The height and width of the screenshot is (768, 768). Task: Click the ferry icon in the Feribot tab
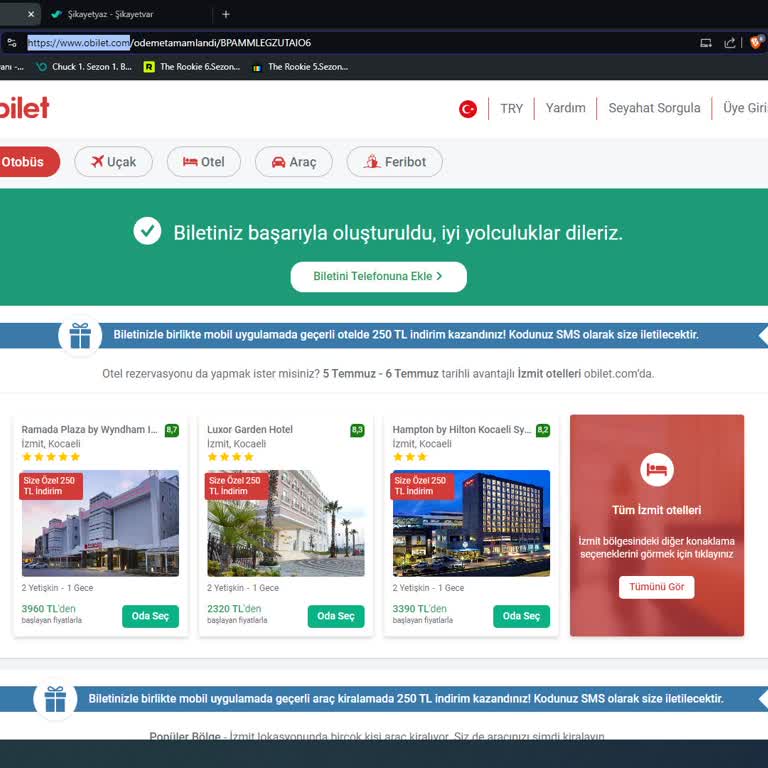click(x=372, y=161)
